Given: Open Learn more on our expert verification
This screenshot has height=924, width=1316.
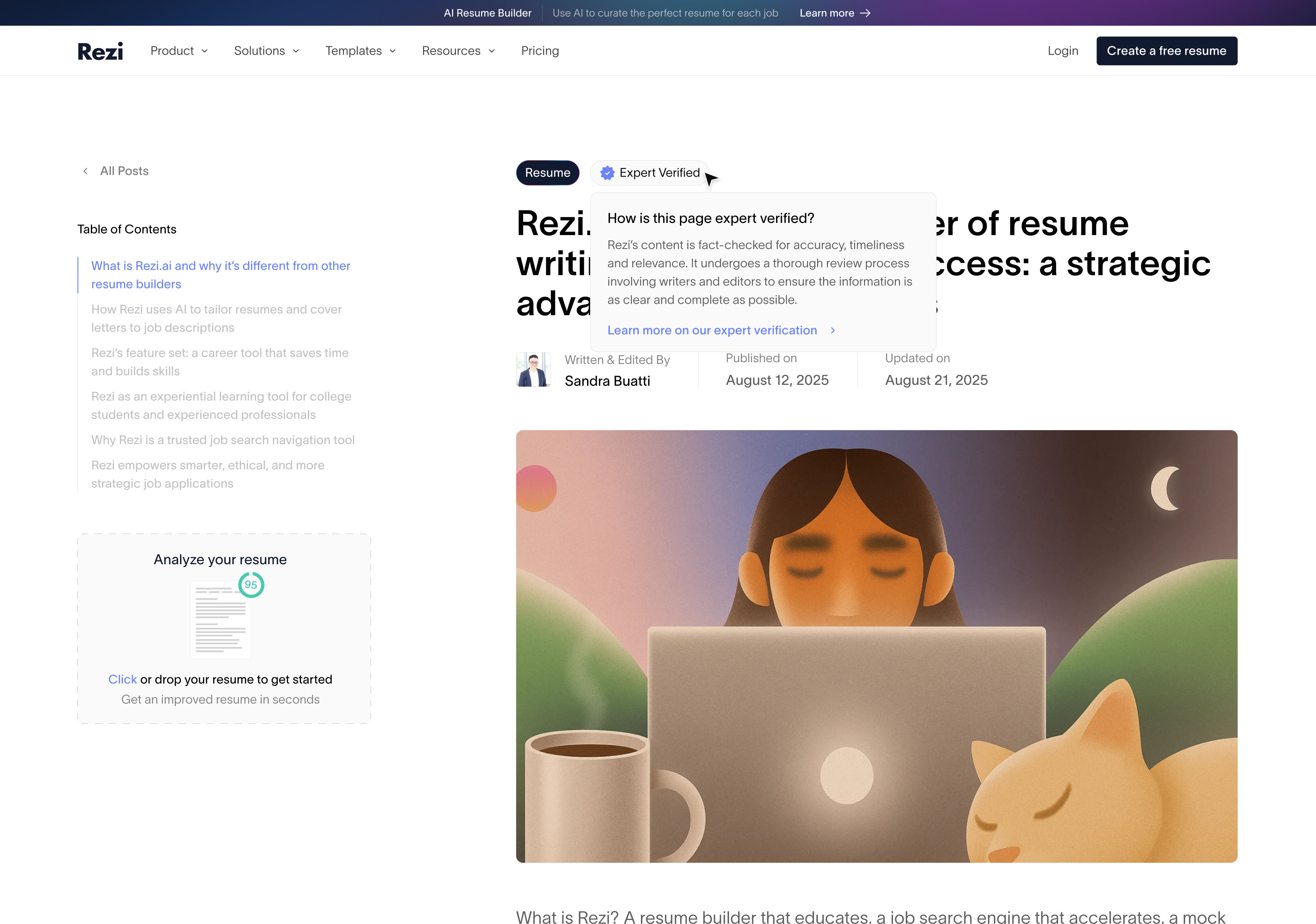Looking at the screenshot, I should pos(712,331).
